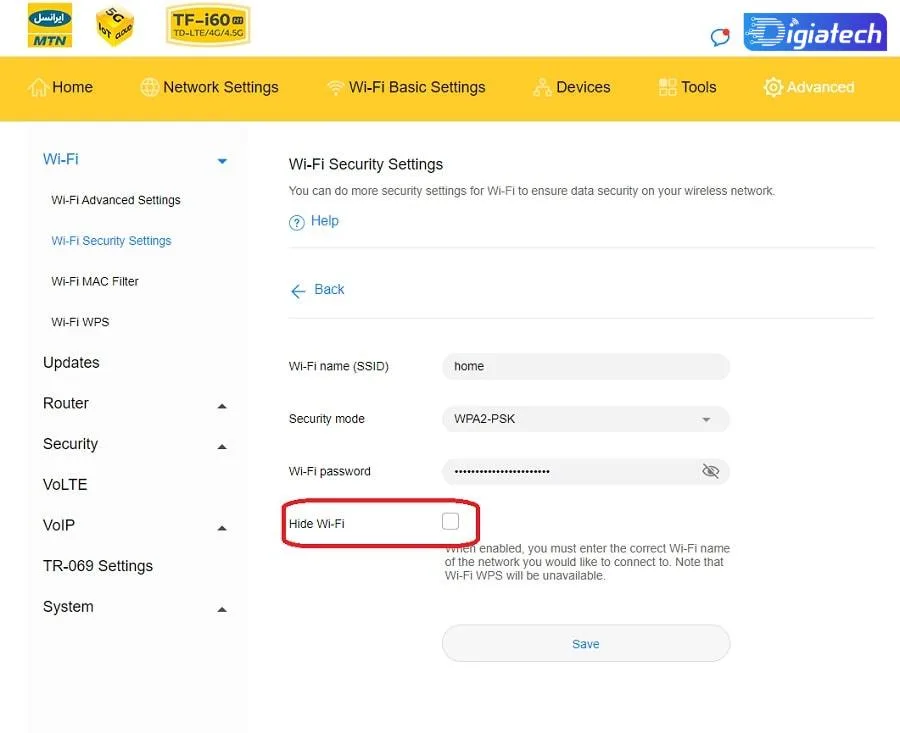
Task: Click the Irancell MTN logo
Action: [50, 25]
